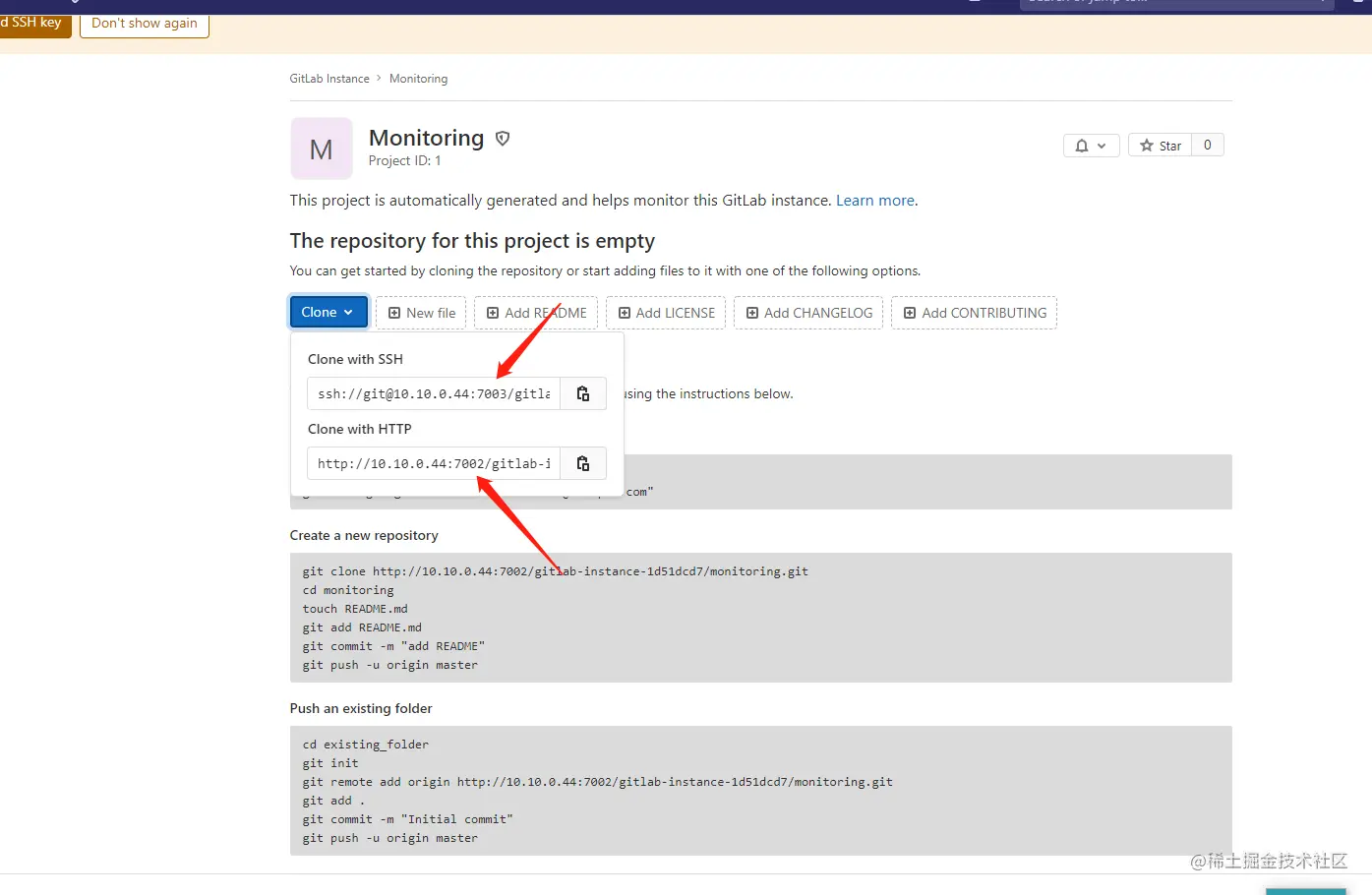Click Add CHANGELOG button
Image resolution: width=1372 pixels, height=895 pixels.
(x=808, y=313)
